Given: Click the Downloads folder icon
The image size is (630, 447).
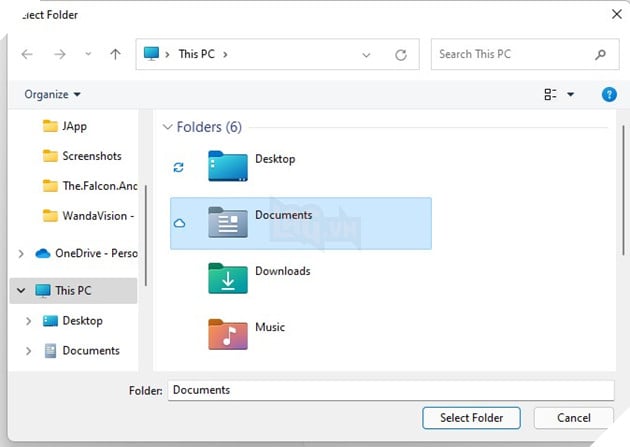Looking at the screenshot, I should coord(228,278).
